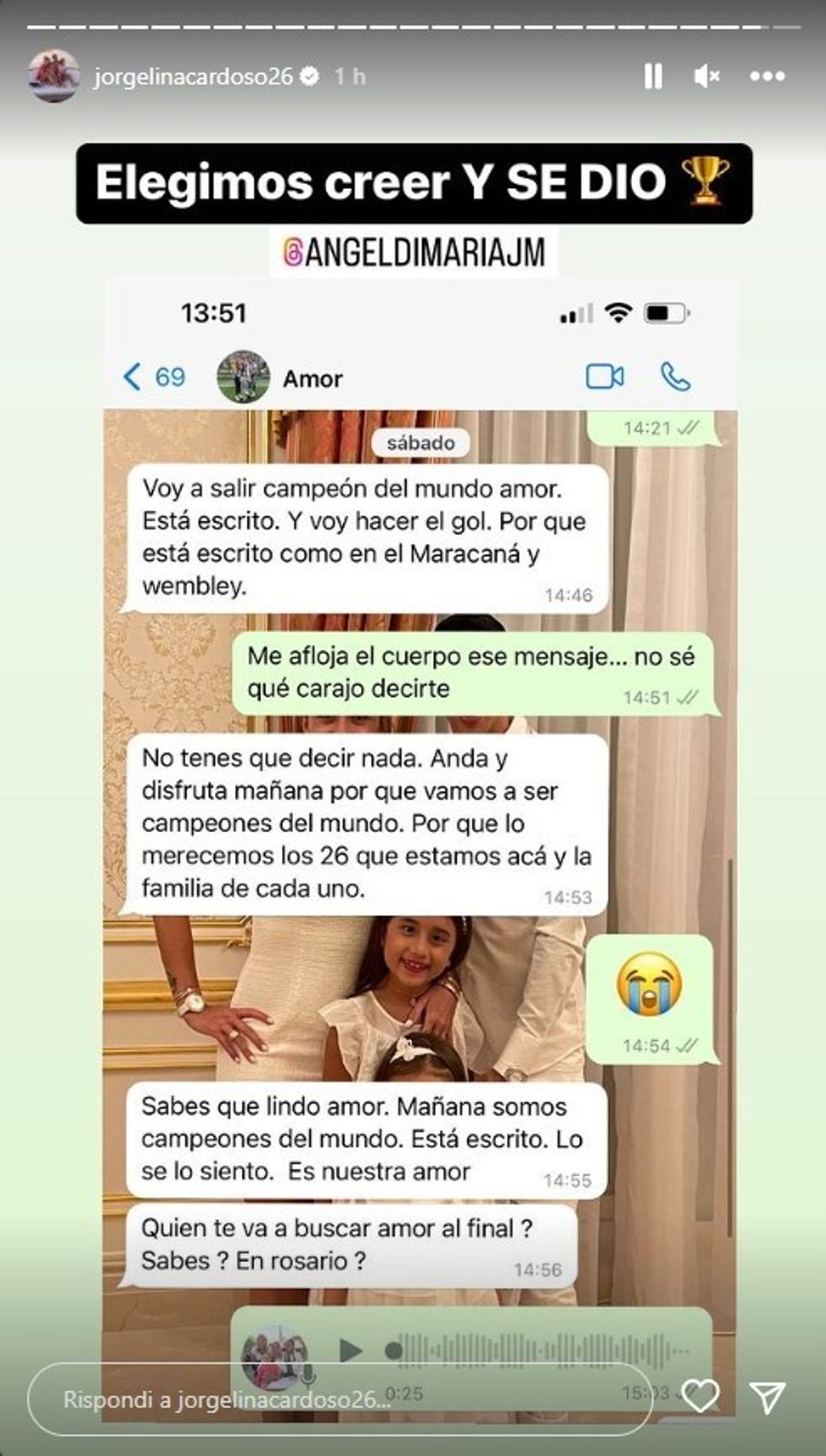The width and height of the screenshot is (826, 1456).
Task: Click the voice message waveform scrubber
Action: click(x=539, y=1350)
